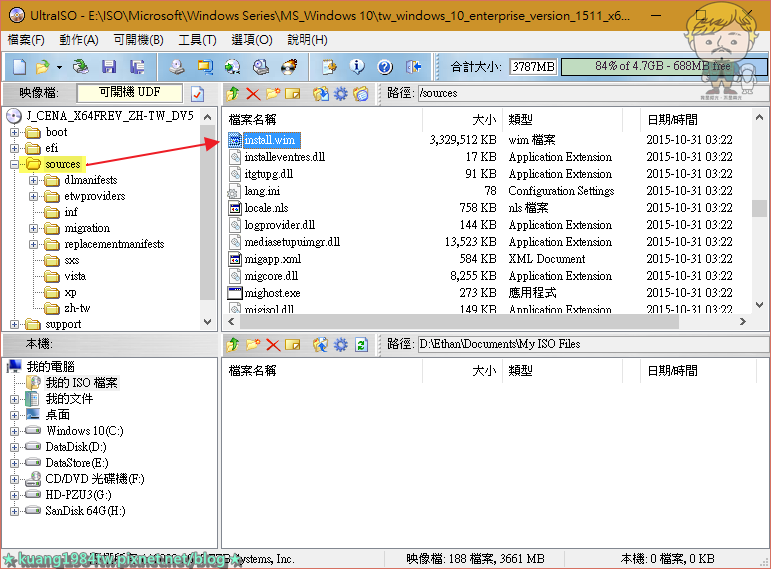
Task: Click the image file list vertical scrollbar
Action: [759, 211]
